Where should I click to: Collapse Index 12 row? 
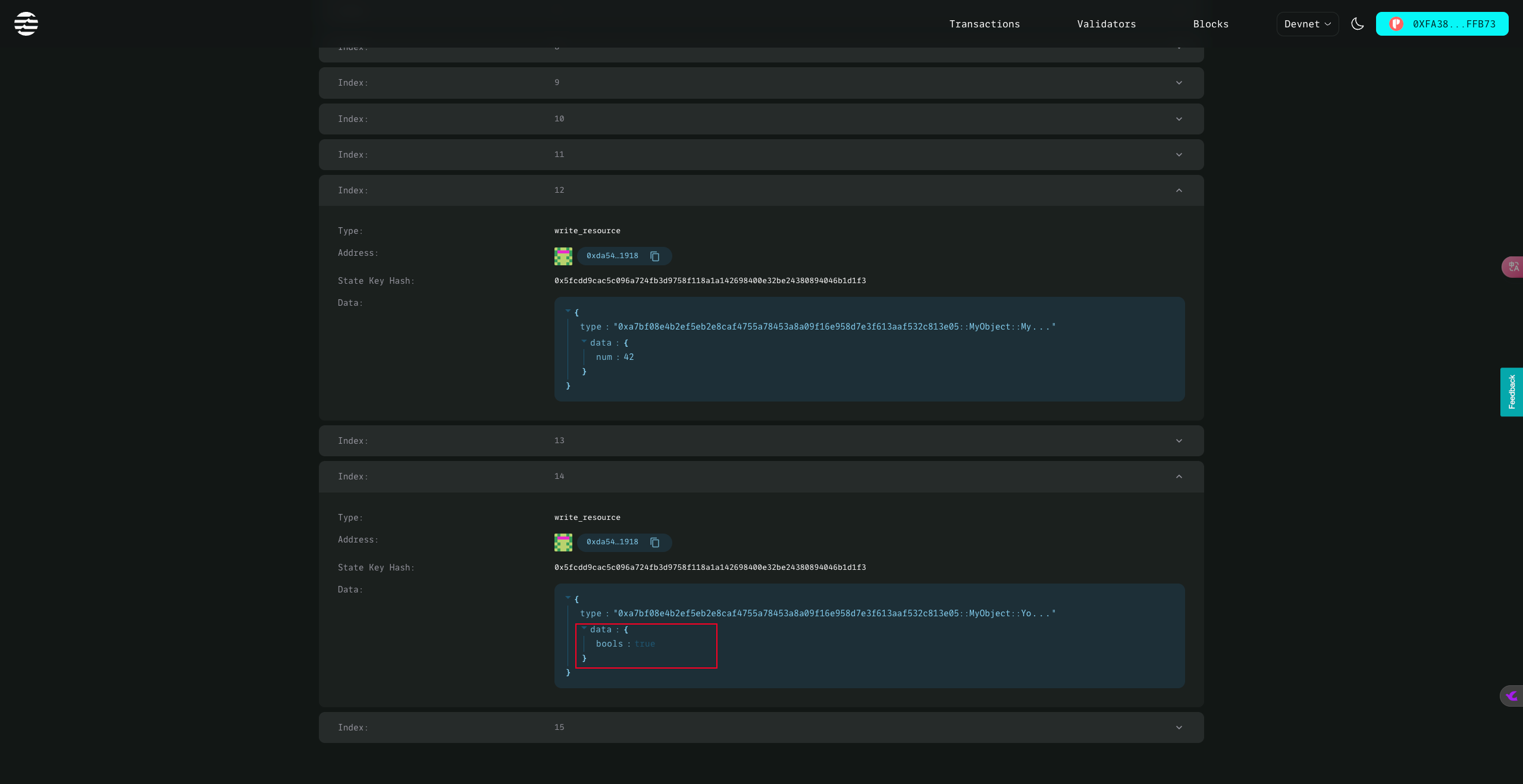(x=761, y=190)
